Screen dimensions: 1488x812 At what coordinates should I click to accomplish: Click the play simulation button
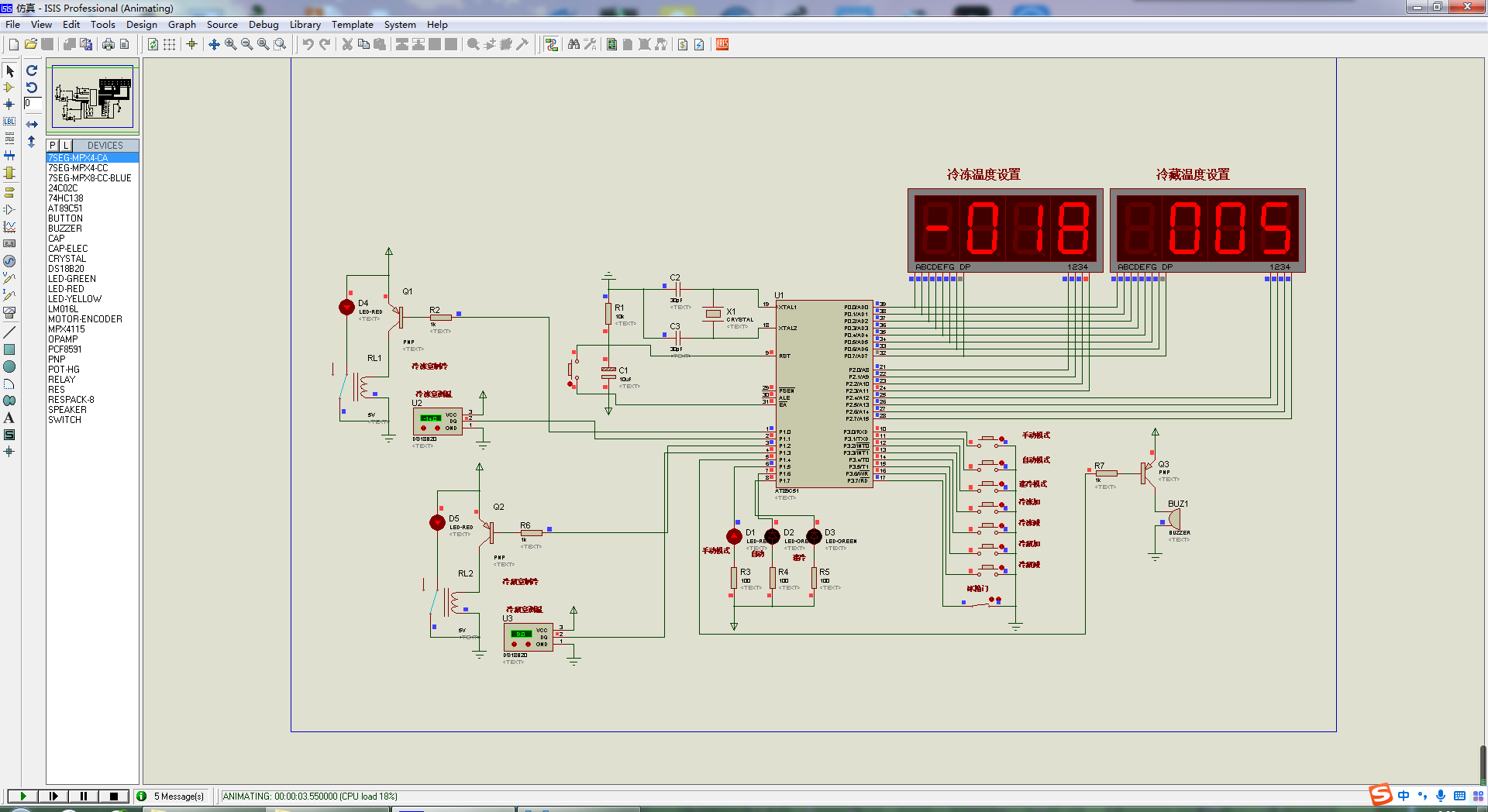point(22,796)
